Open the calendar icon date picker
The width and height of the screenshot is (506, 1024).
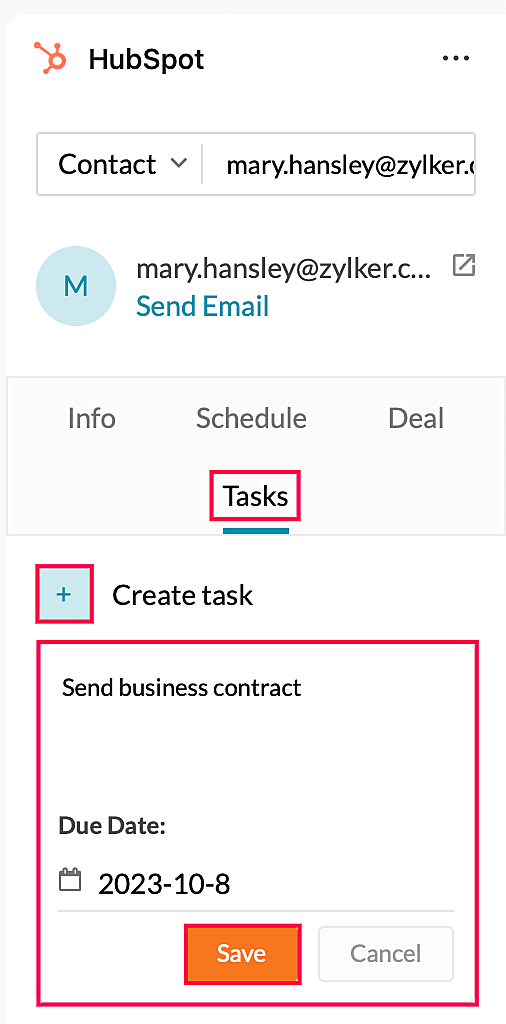[70, 879]
